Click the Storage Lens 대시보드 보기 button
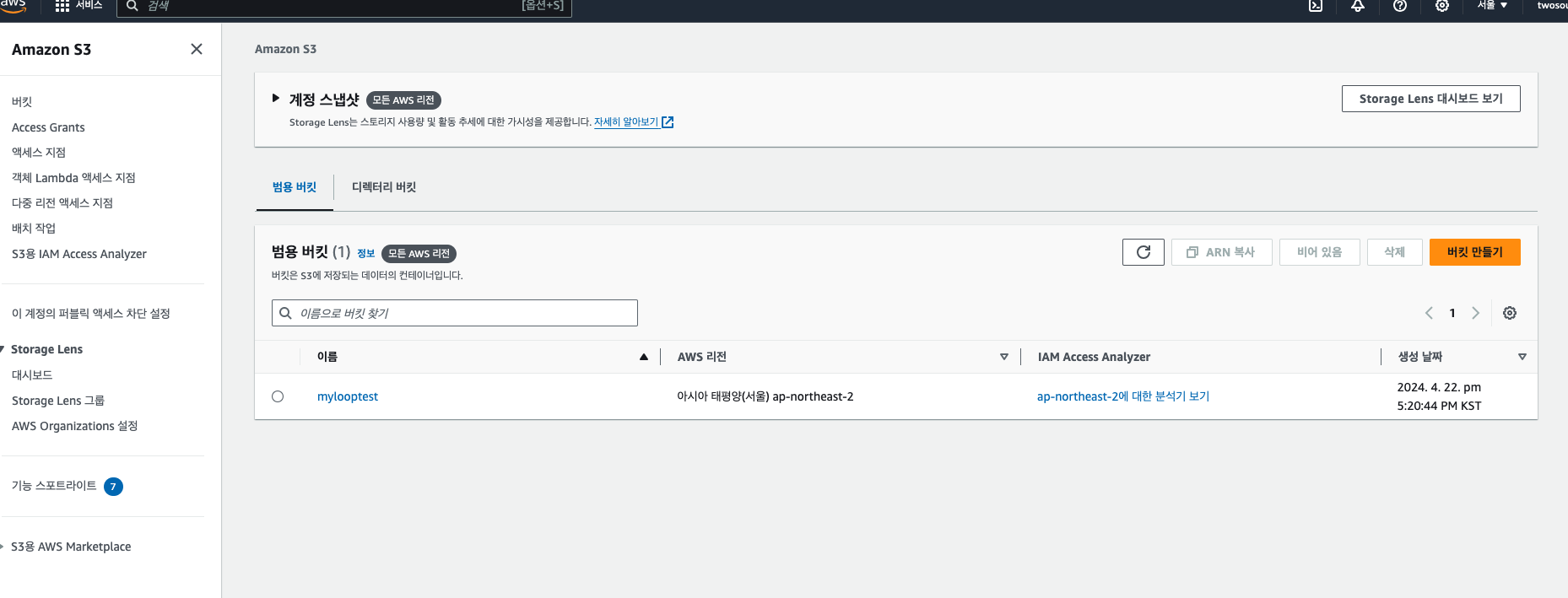The image size is (1568, 598). [x=1431, y=99]
